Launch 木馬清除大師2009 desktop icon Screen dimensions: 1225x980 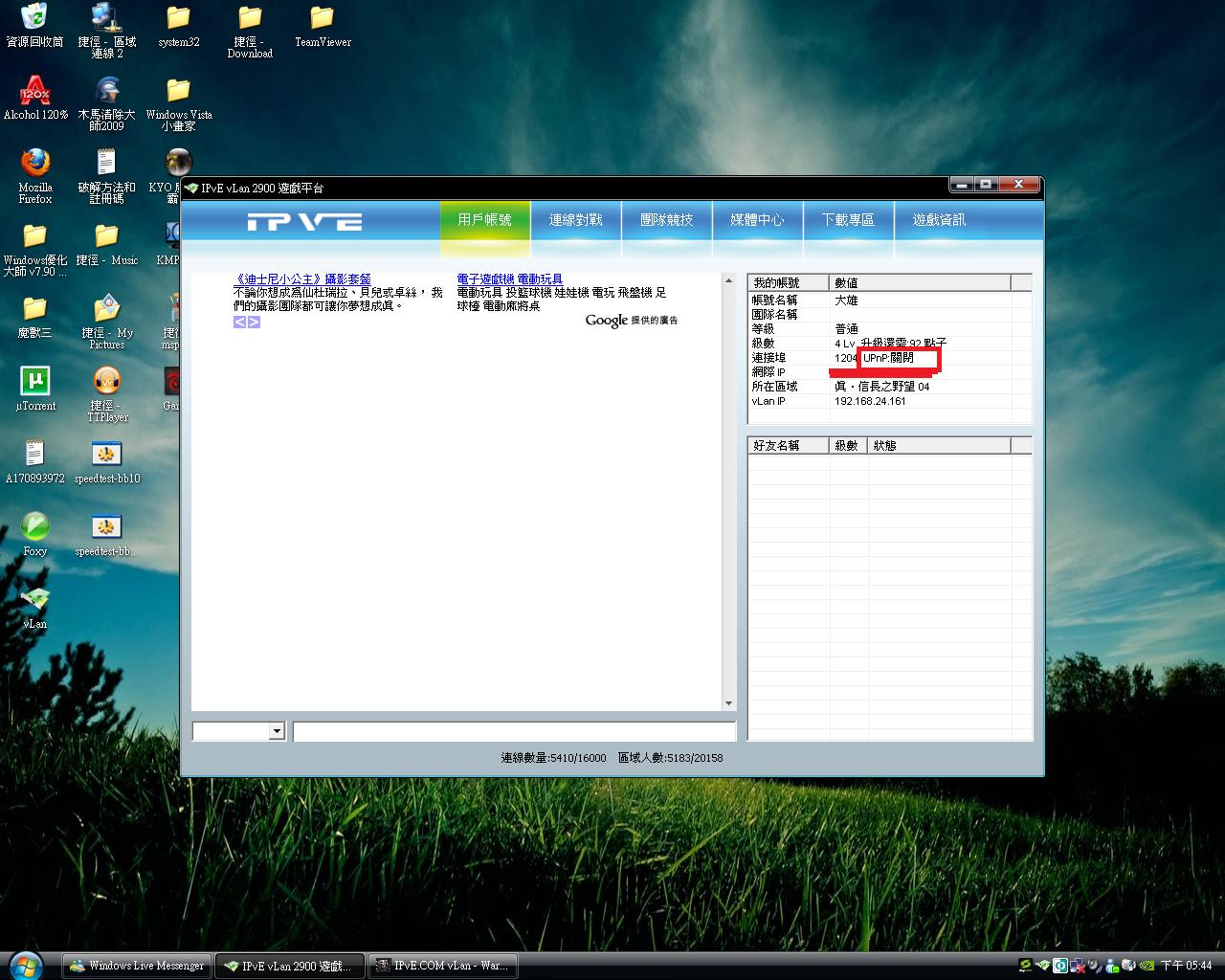(106, 103)
